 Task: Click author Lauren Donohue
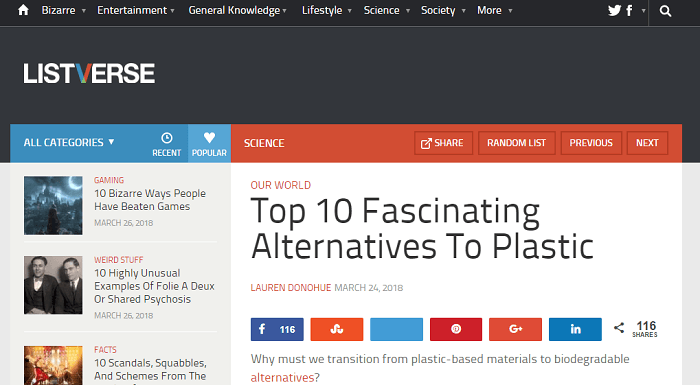[291, 288]
